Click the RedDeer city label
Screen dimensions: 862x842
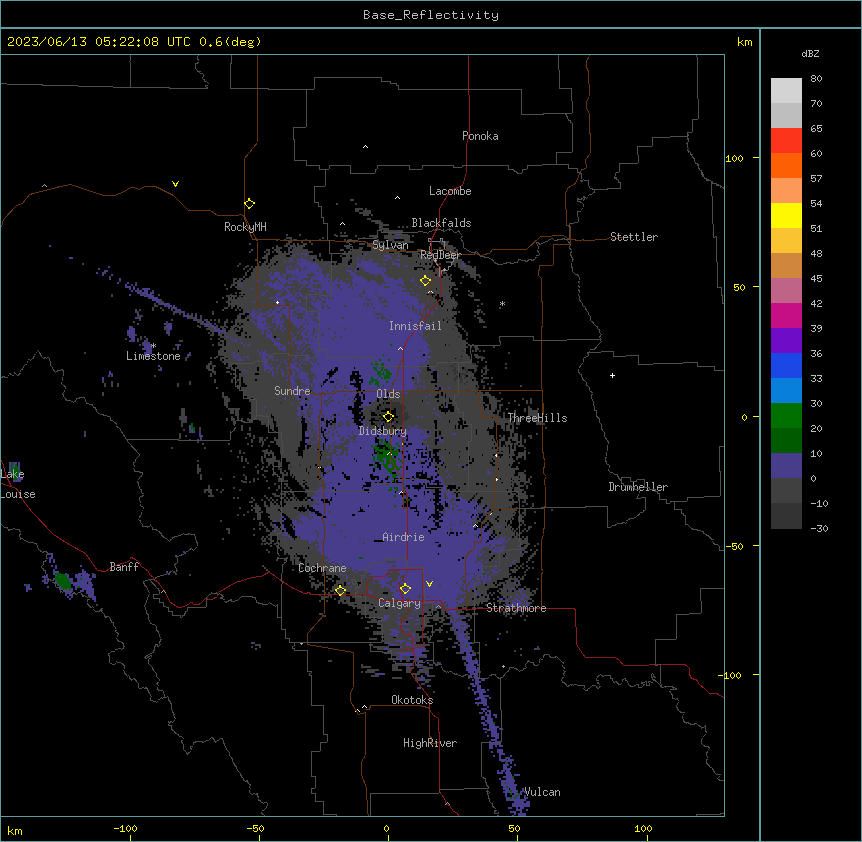point(440,255)
